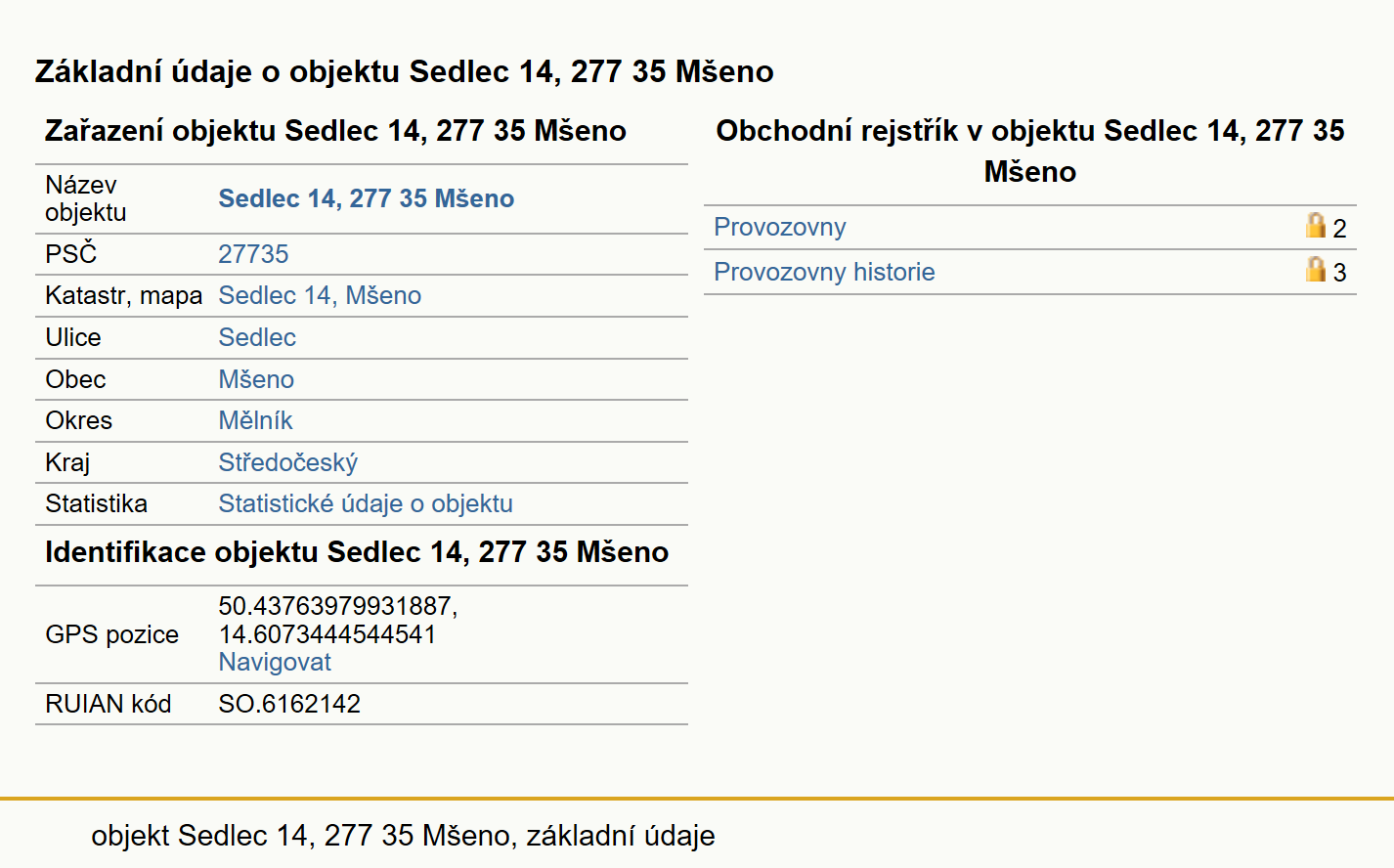This screenshot has width=1394, height=868.
Task: Open the Provozovny historie link
Action: coord(824,272)
